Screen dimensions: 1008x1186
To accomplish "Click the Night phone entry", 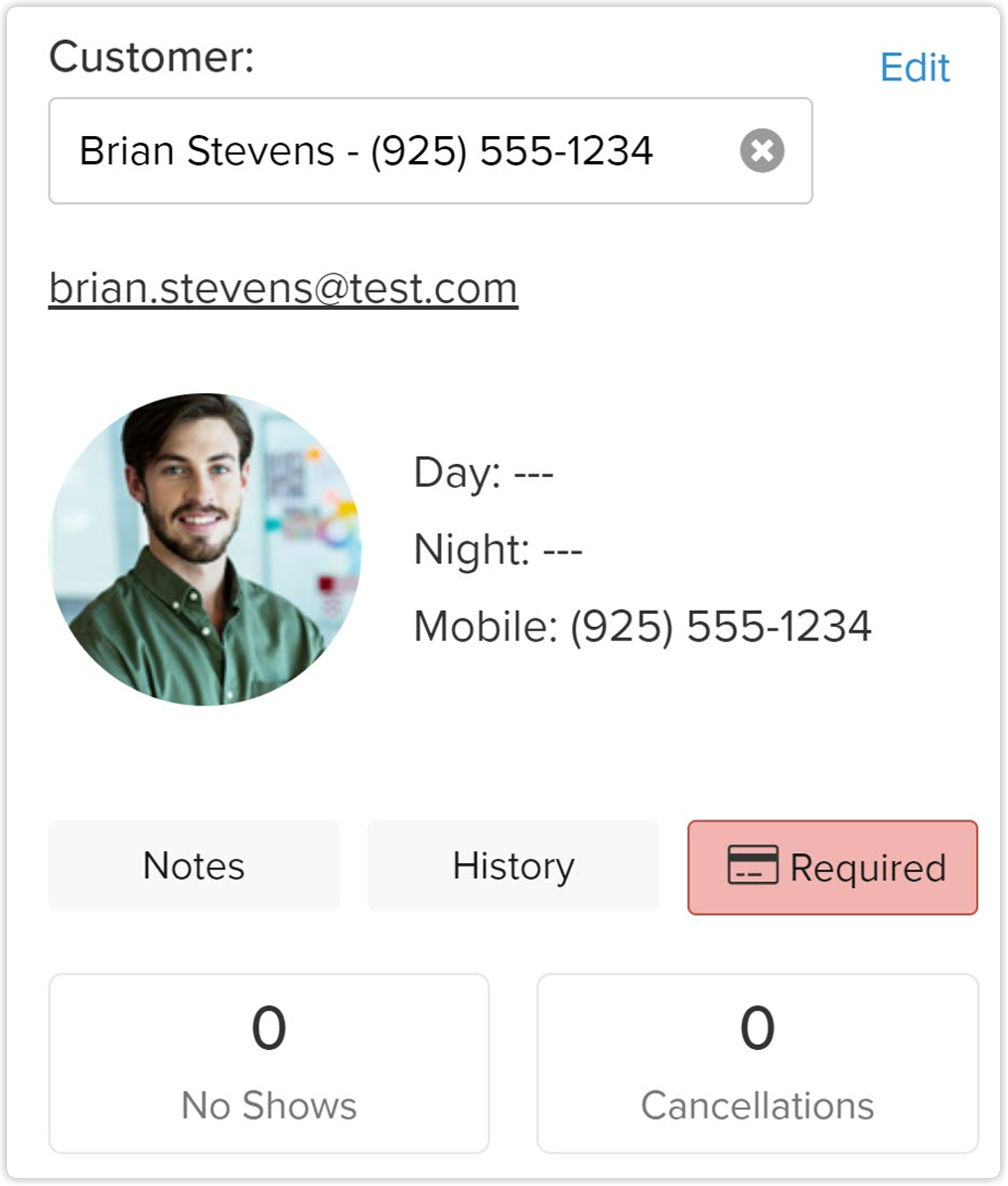I will pyautogui.click(x=499, y=550).
